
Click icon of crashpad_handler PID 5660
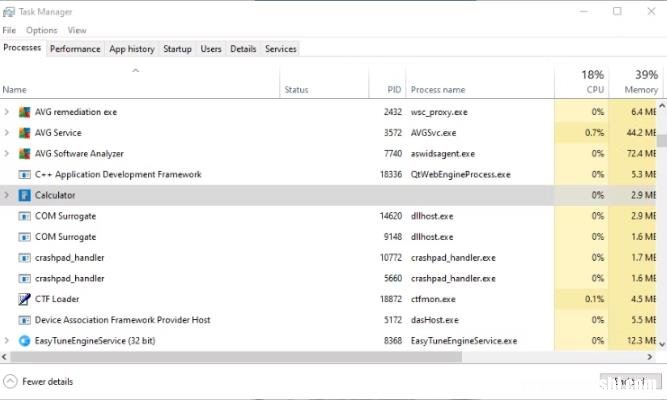click(25, 279)
